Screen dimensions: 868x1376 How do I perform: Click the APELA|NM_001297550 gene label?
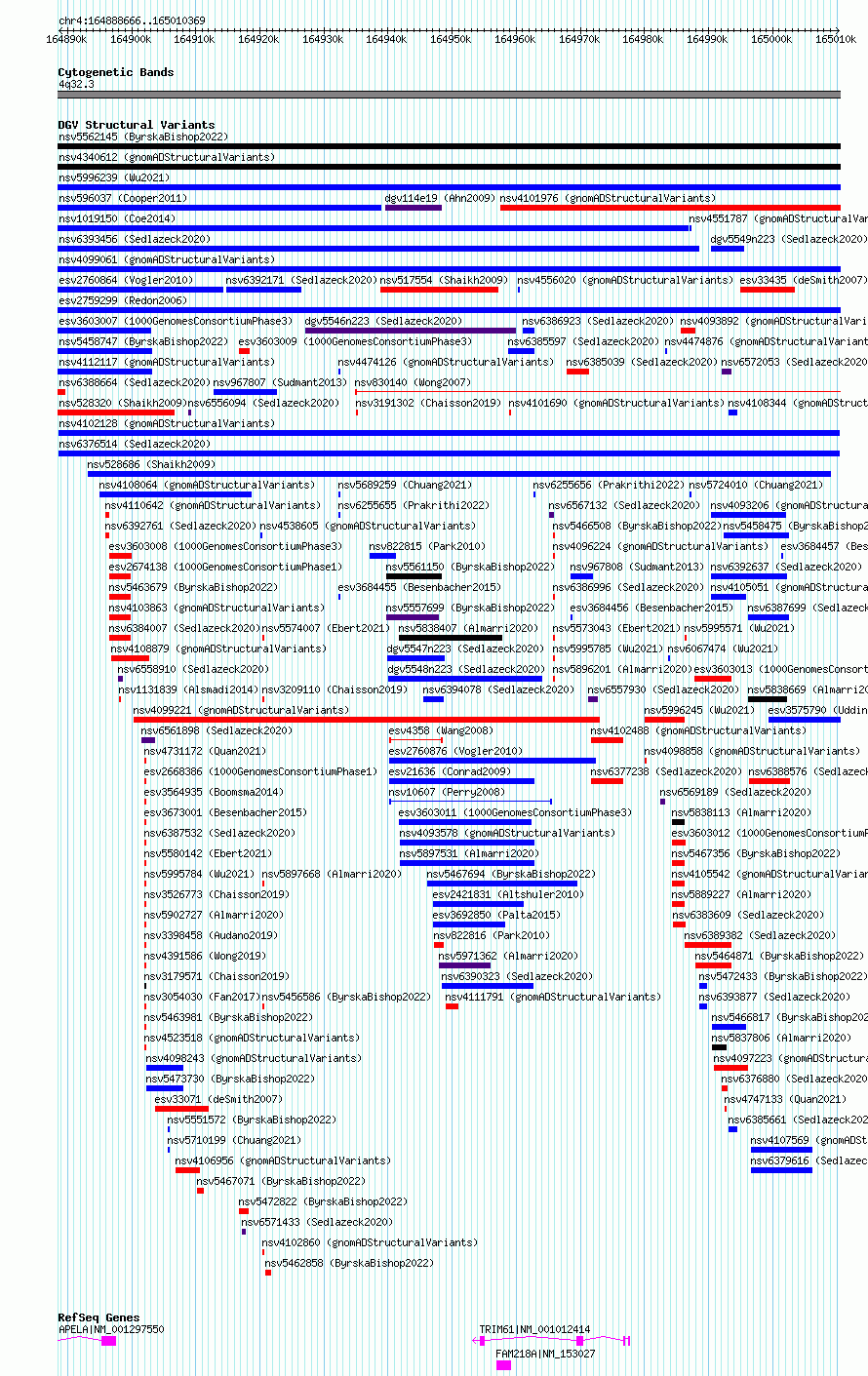(111, 1329)
